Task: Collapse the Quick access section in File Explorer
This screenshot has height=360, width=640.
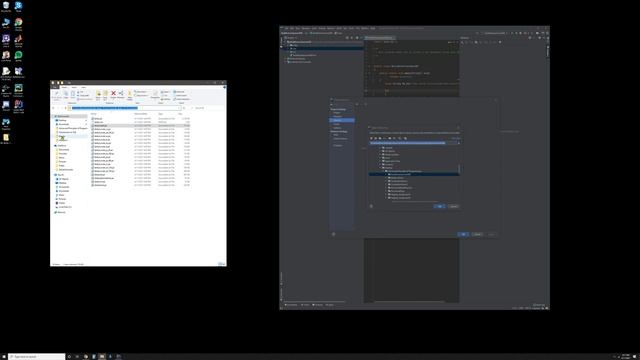Action: click(53, 116)
